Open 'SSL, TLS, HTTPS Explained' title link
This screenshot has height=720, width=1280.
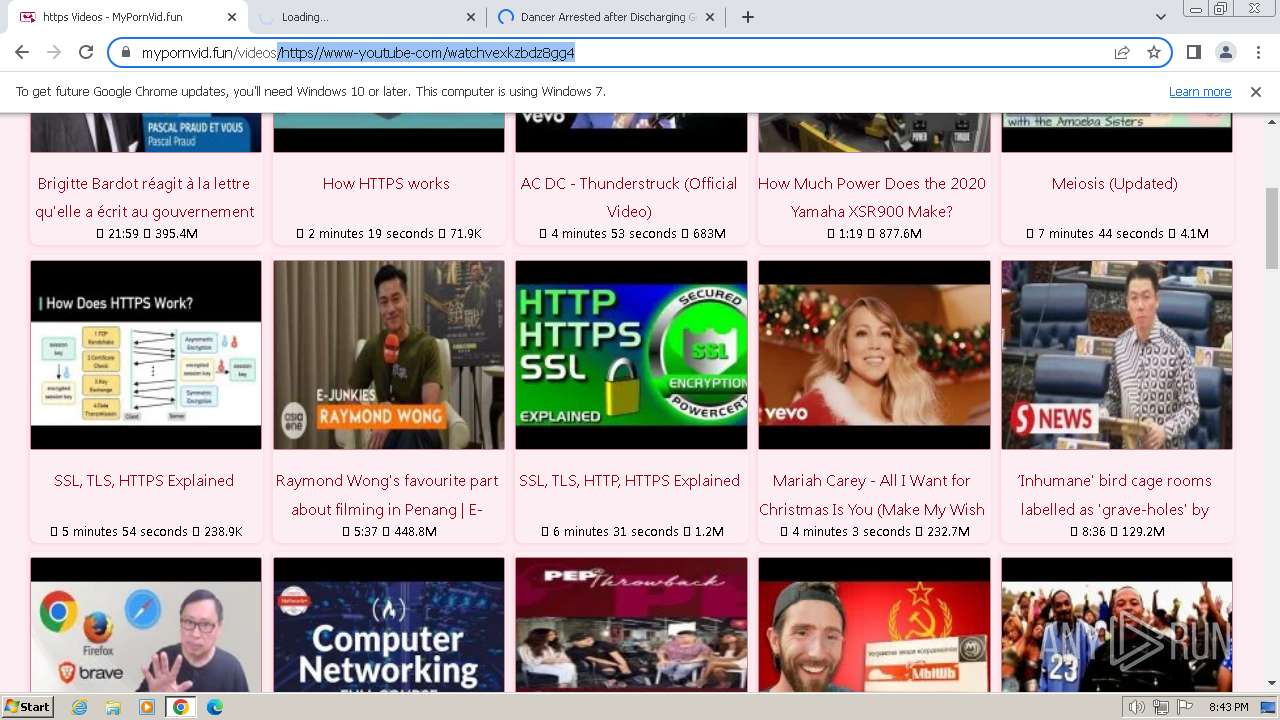pyautogui.click(x=144, y=481)
